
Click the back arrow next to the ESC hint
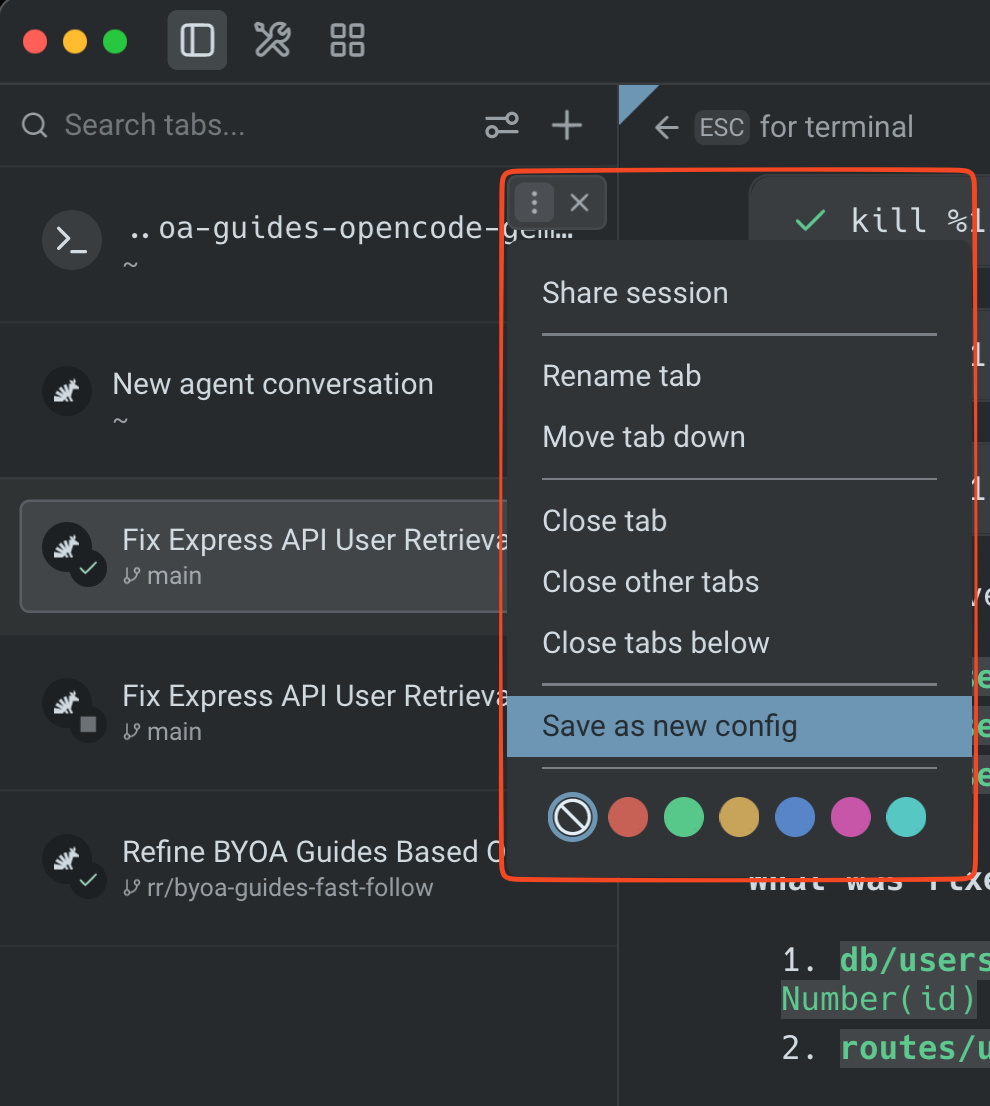pyautogui.click(x=666, y=126)
